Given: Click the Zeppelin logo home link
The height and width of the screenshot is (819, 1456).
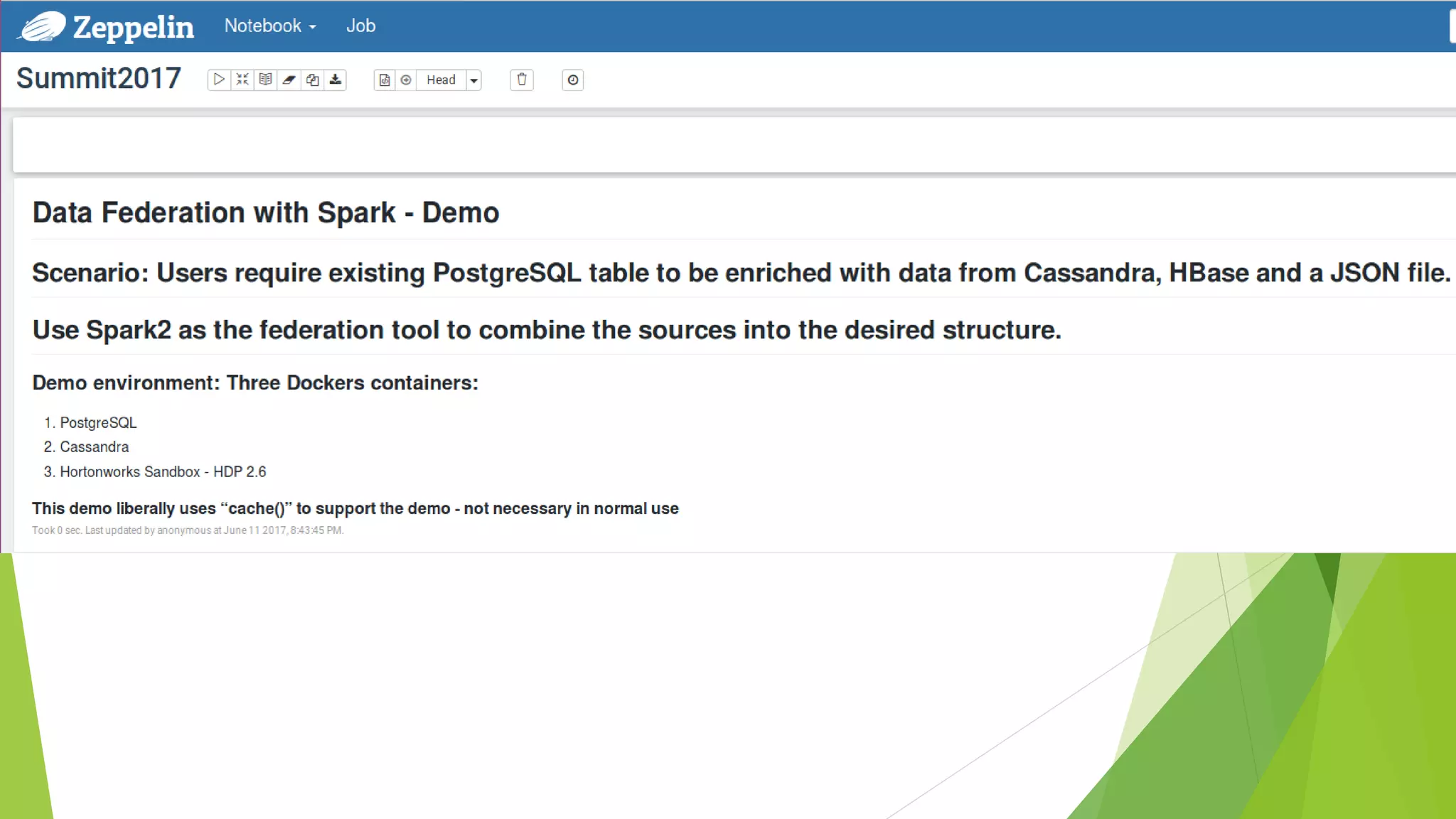Looking at the screenshot, I should click(107, 27).
